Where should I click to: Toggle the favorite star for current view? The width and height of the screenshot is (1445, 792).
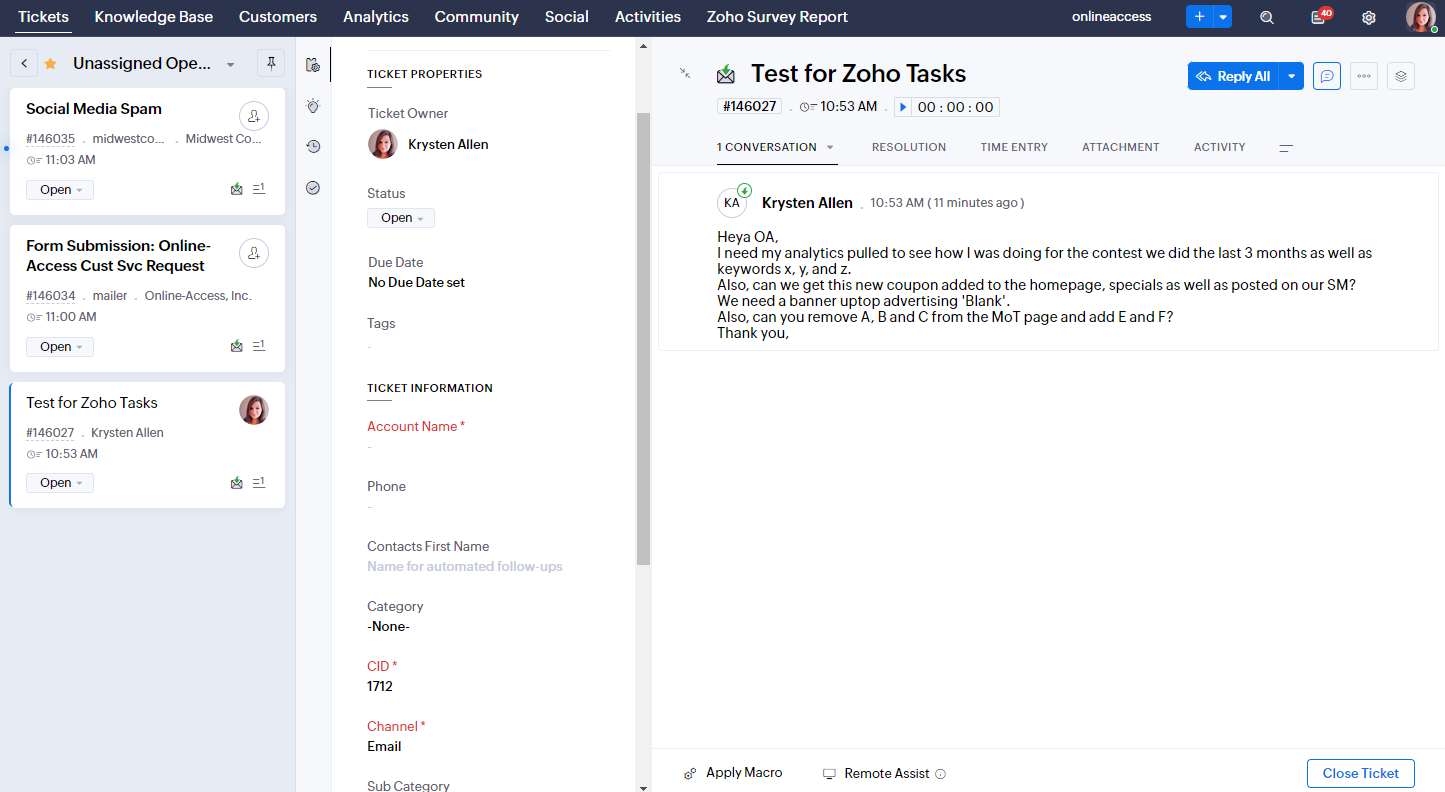(50, 64)
